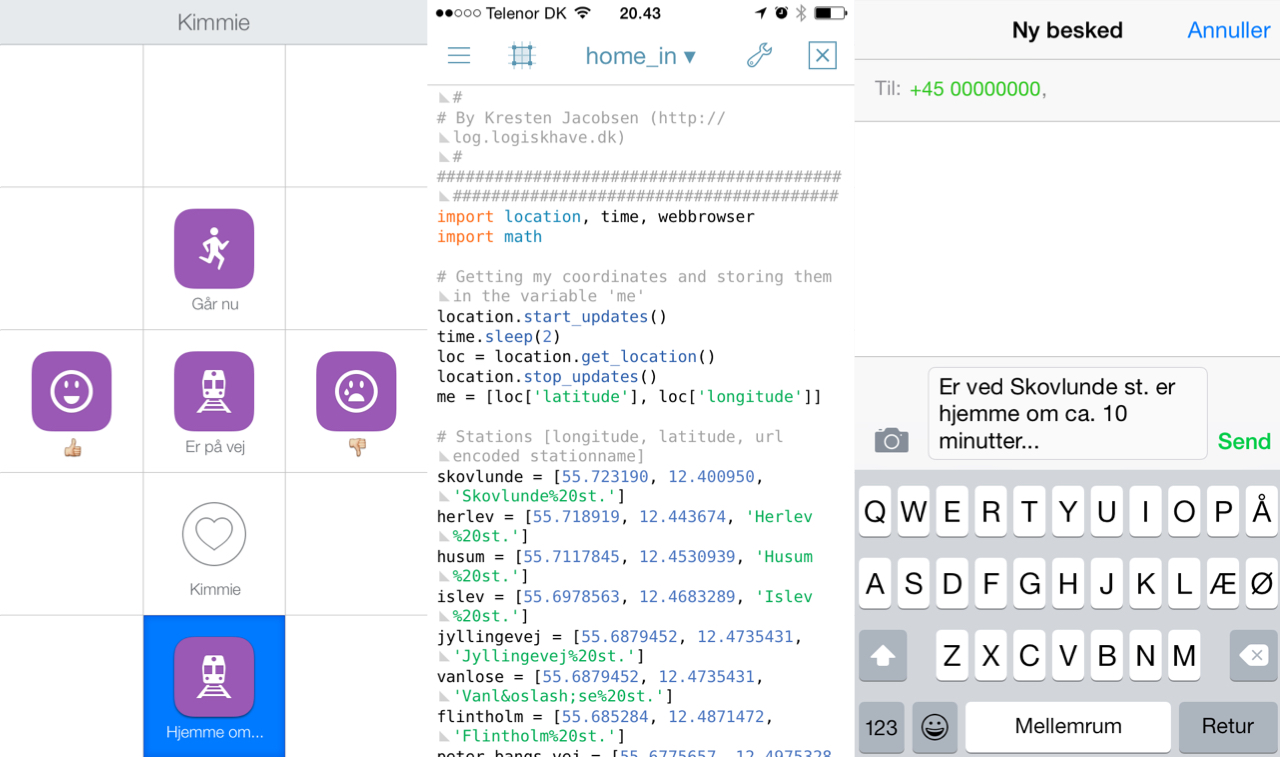Tap Annuller to cancel the message

coord(1228,30)
